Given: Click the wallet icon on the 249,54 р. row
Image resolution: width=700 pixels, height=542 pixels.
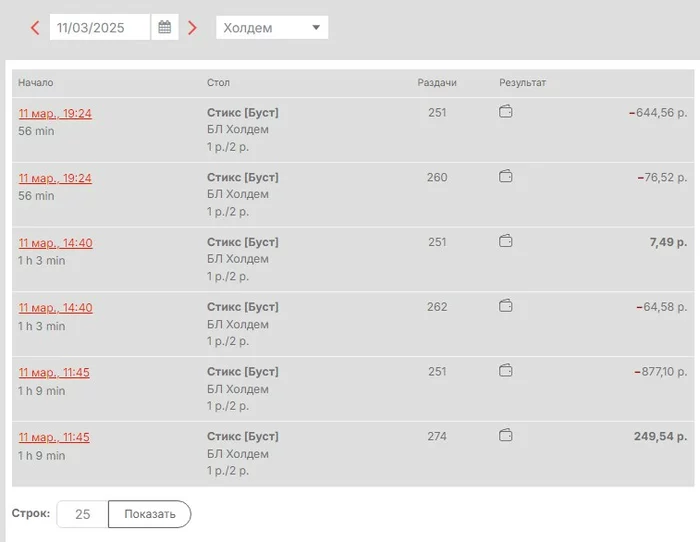Looking at the screenshot, I should point(506,436).
